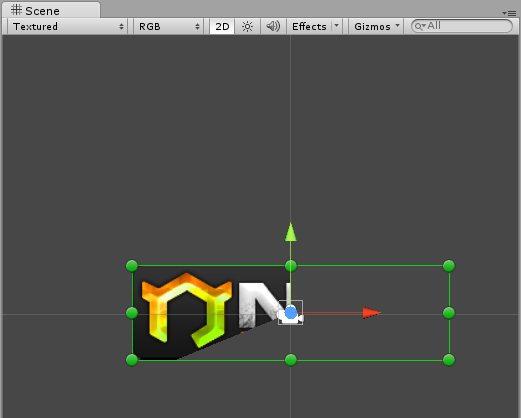Click the red X-axis arrow handle
Viewport: 521px width, 418px height.
pyautogui.click(x=371, y=313)
